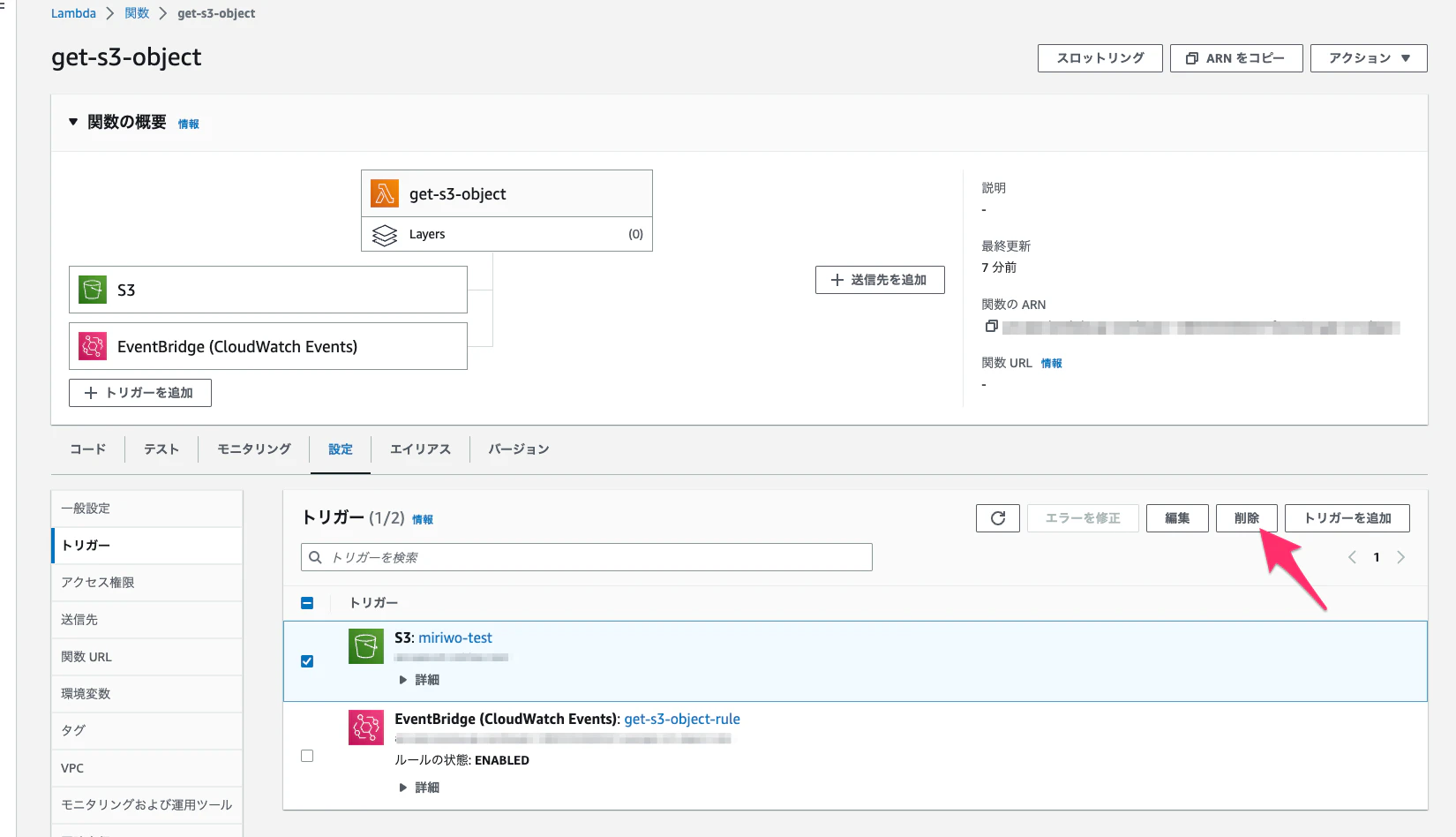Click the get-s3-object function box in the diagram

[507, 193]
